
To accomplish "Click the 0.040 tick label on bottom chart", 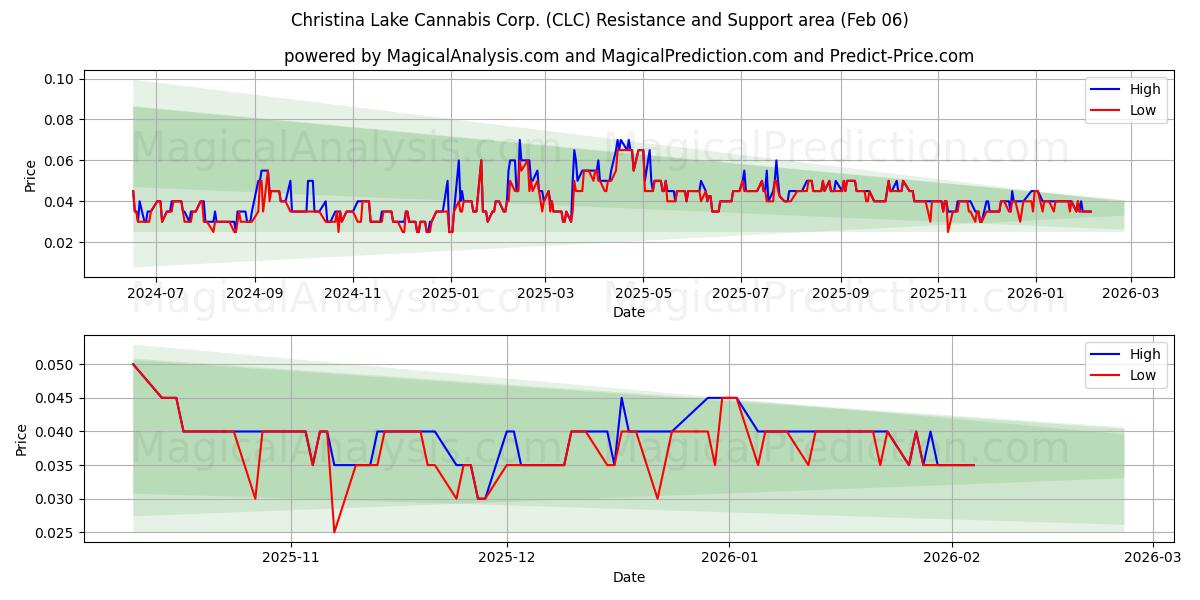I will (x=57, y=432).
